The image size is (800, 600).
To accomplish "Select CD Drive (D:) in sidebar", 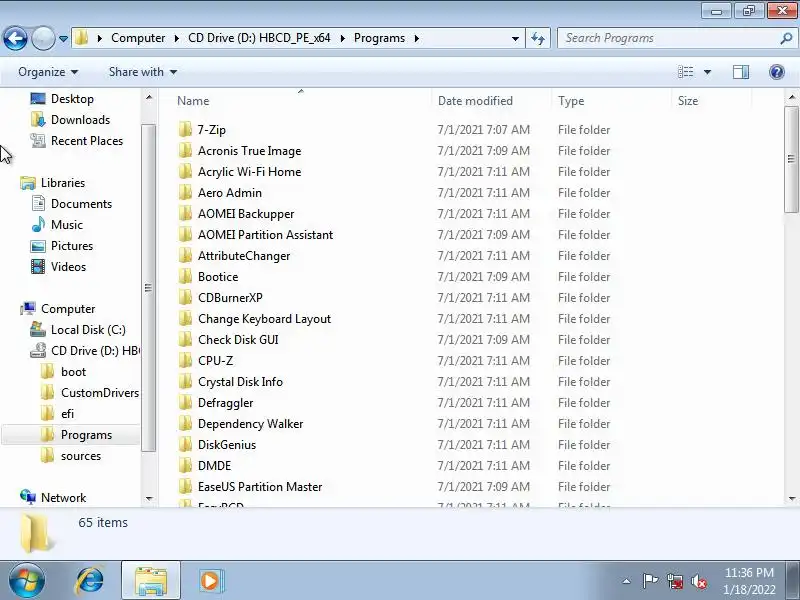I will point(85,351).
